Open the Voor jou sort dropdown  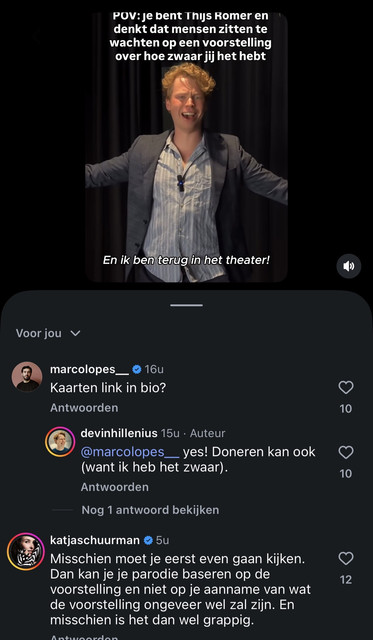point(48,333)
